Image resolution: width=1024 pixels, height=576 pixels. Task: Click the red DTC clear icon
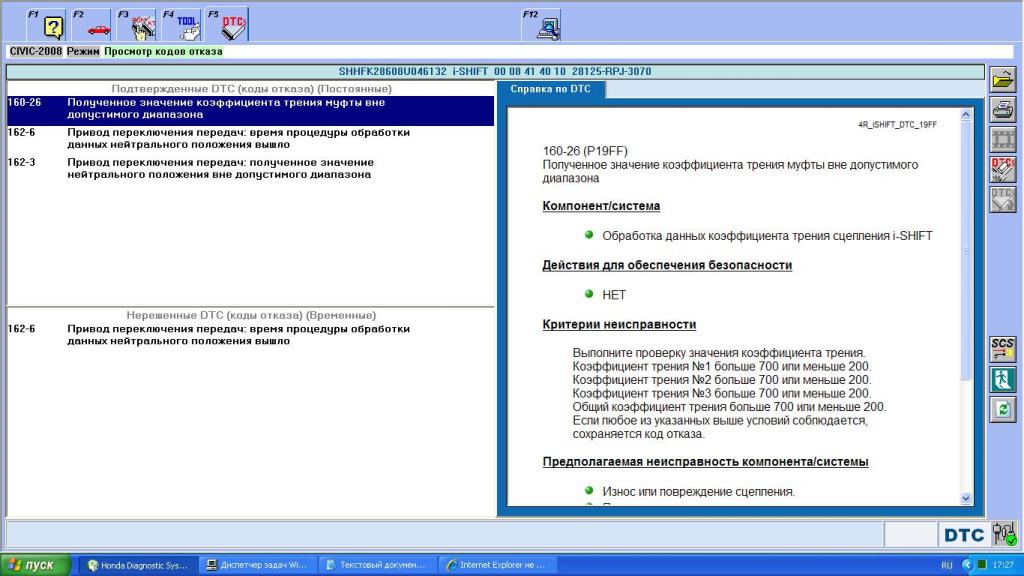pyautogui.click(x=1002, y=169)
